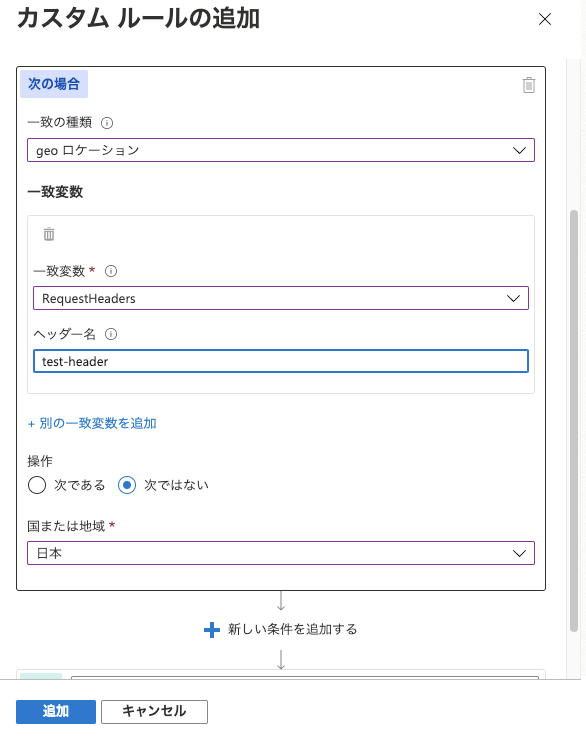Delete the 次の場合 condition with trash icon
The image size is (586, 739).
[x=528, y=85]
